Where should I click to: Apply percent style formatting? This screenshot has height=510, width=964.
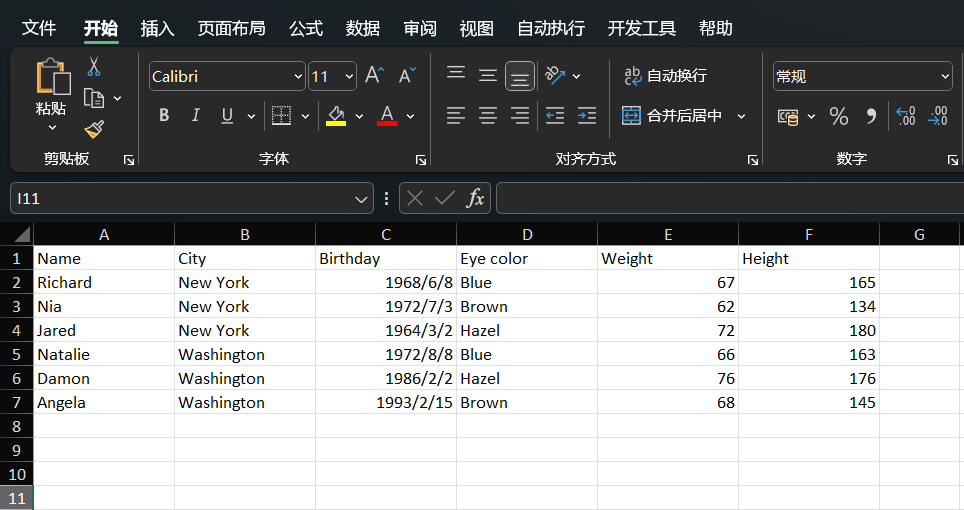[x=839, y=116]
